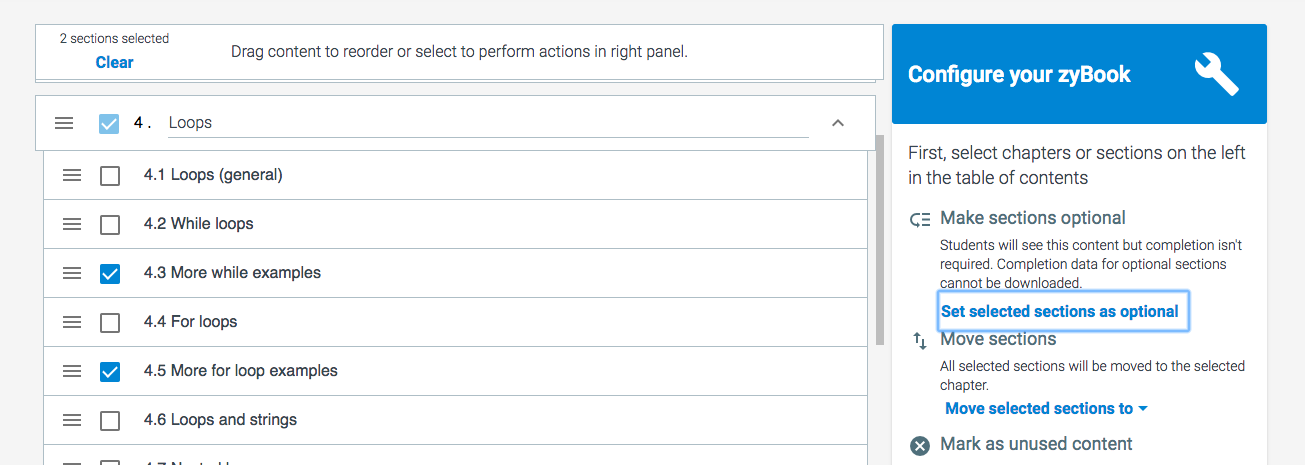1305x465 pixels.
Task: Check the 4.1 Loops (general) checkbox
Action: click(x=110, y=176)
